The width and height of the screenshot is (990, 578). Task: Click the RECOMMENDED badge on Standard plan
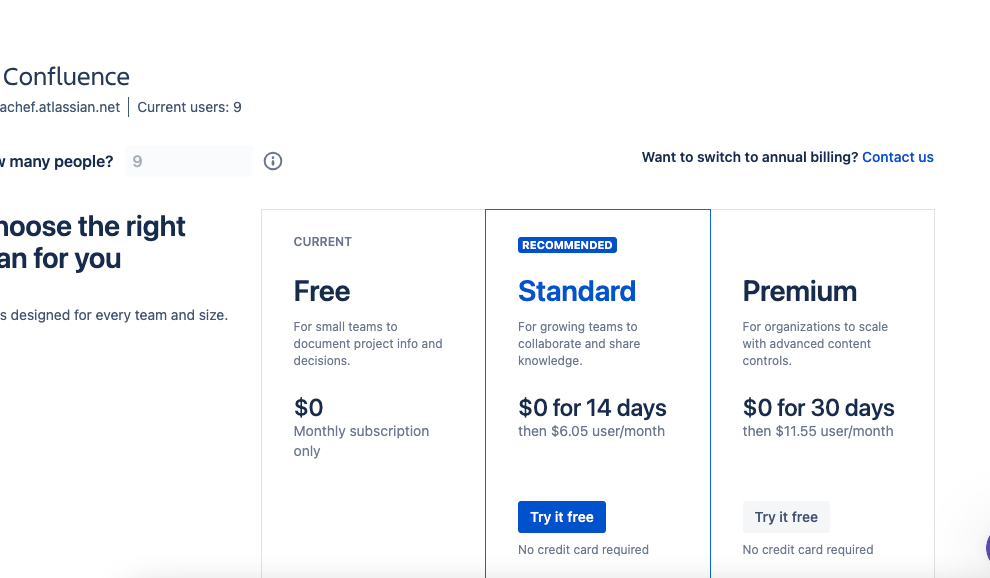(x=567, y=245)
